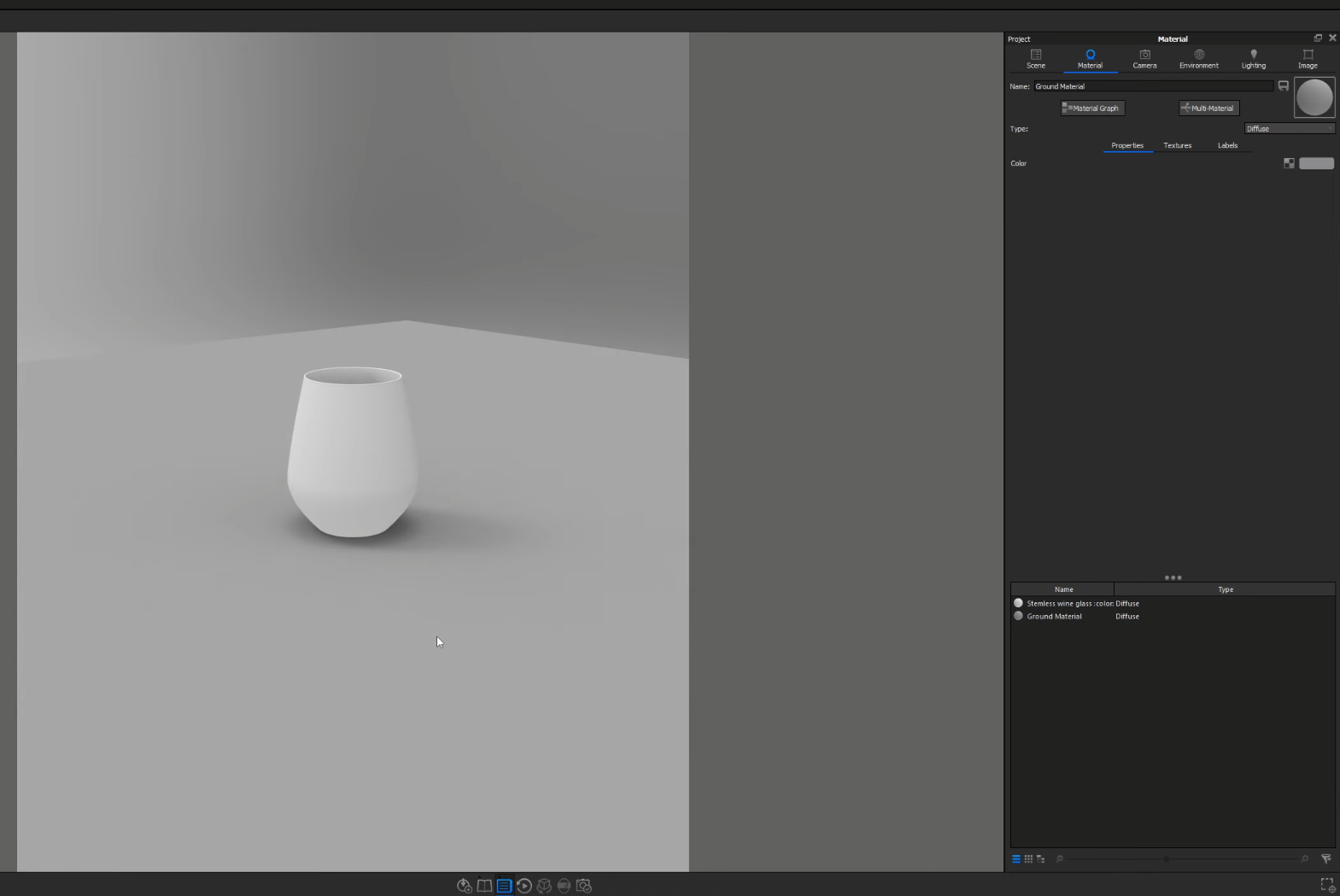Go to the Environment tab

[x=1199, y=59]
